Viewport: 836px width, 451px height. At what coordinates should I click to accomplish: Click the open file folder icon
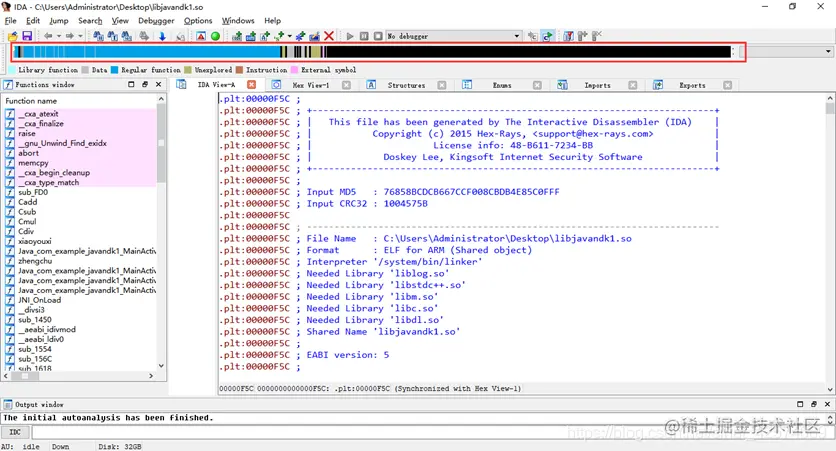tap(13, 36)
